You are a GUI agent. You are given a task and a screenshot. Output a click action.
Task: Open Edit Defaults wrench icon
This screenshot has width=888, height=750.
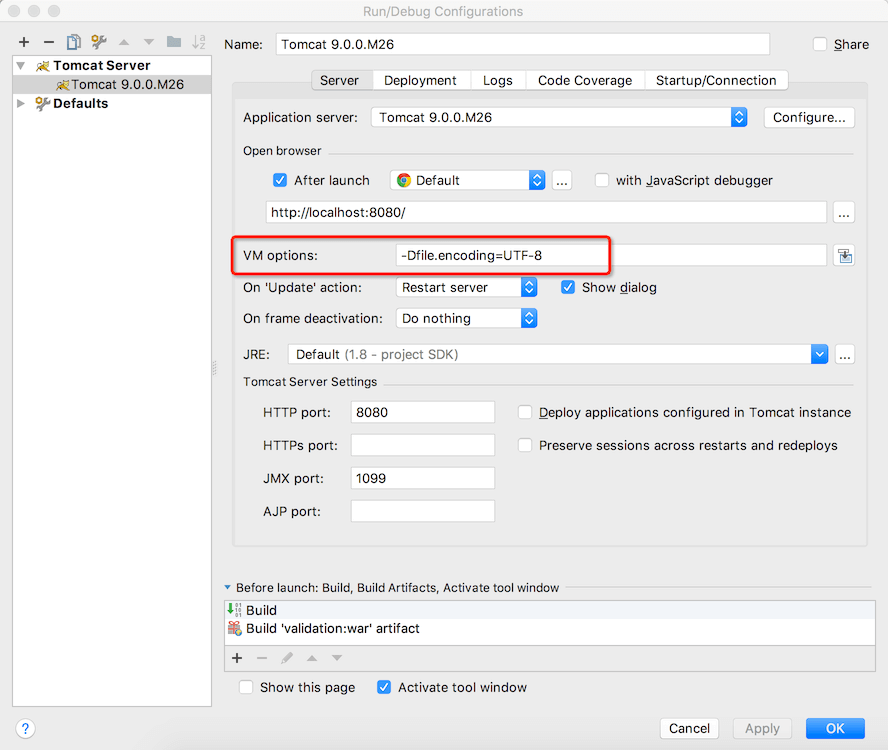(x=99, y=42)
